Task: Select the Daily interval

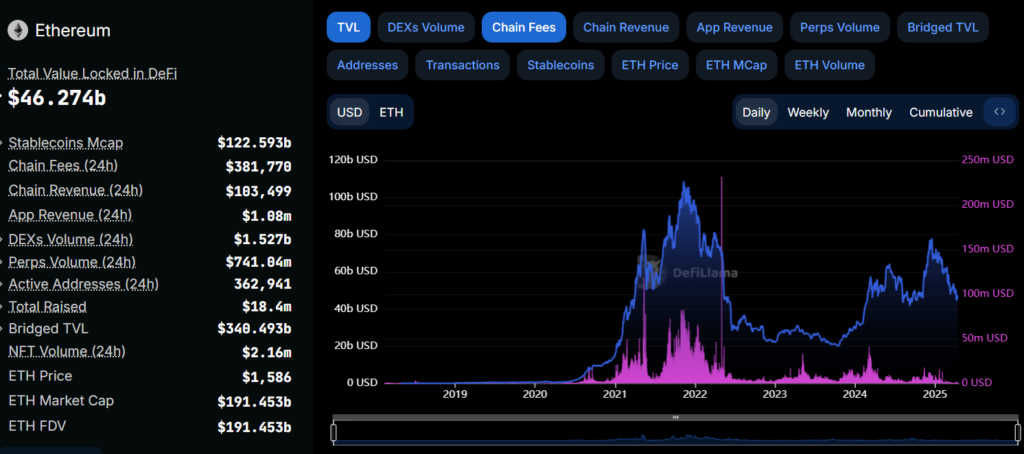Action: coord(756,112)
